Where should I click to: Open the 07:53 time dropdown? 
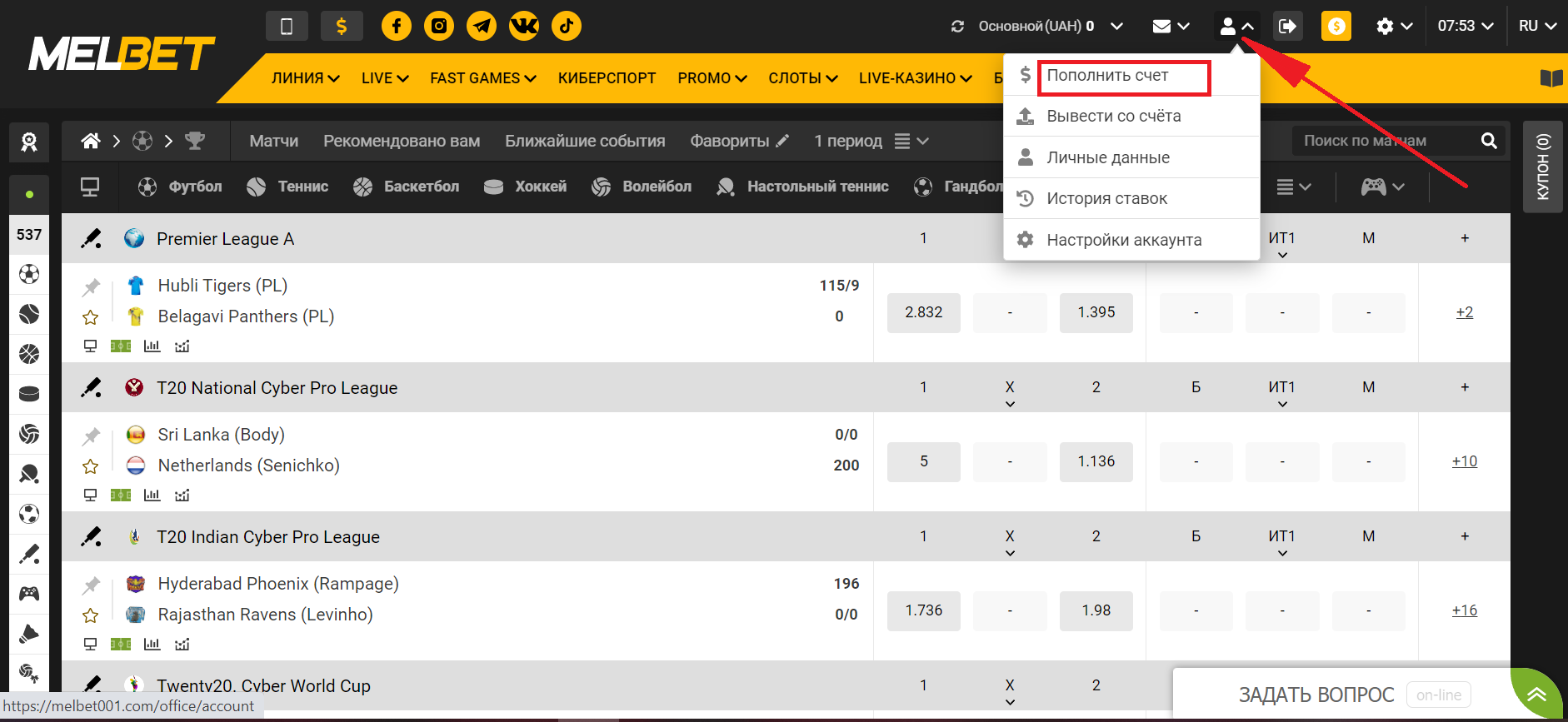click(x=1466, y=27)
